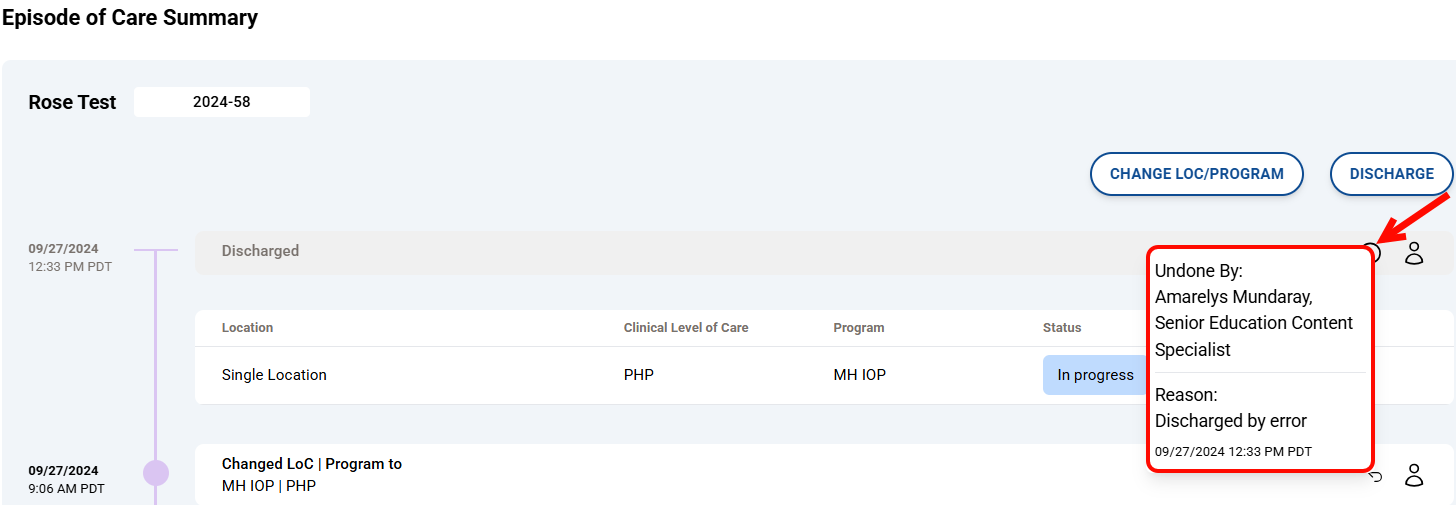1456x505 pixels.
Task: Click the MH IOP program cell
Action: click(x=859, y=375)
